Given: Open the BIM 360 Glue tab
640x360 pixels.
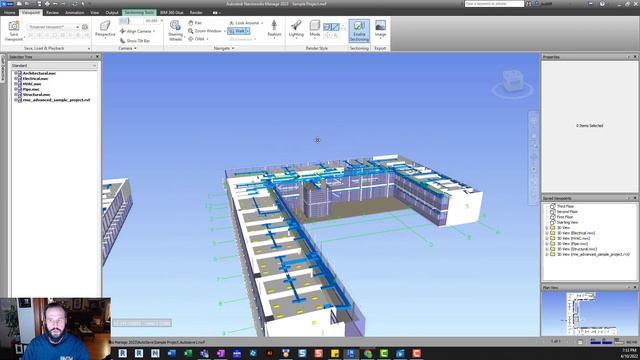Looking at the screenshot, I should (x=172, y=13).
